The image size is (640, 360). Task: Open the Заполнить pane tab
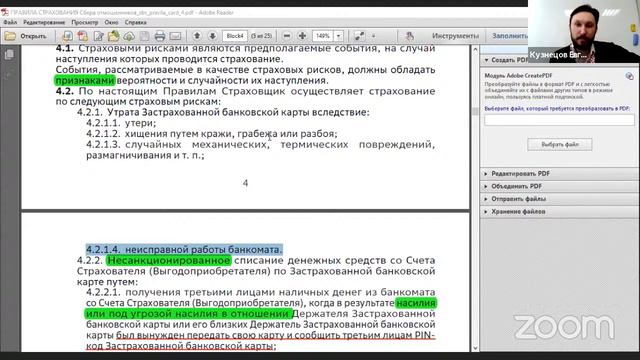click(509, 36)
